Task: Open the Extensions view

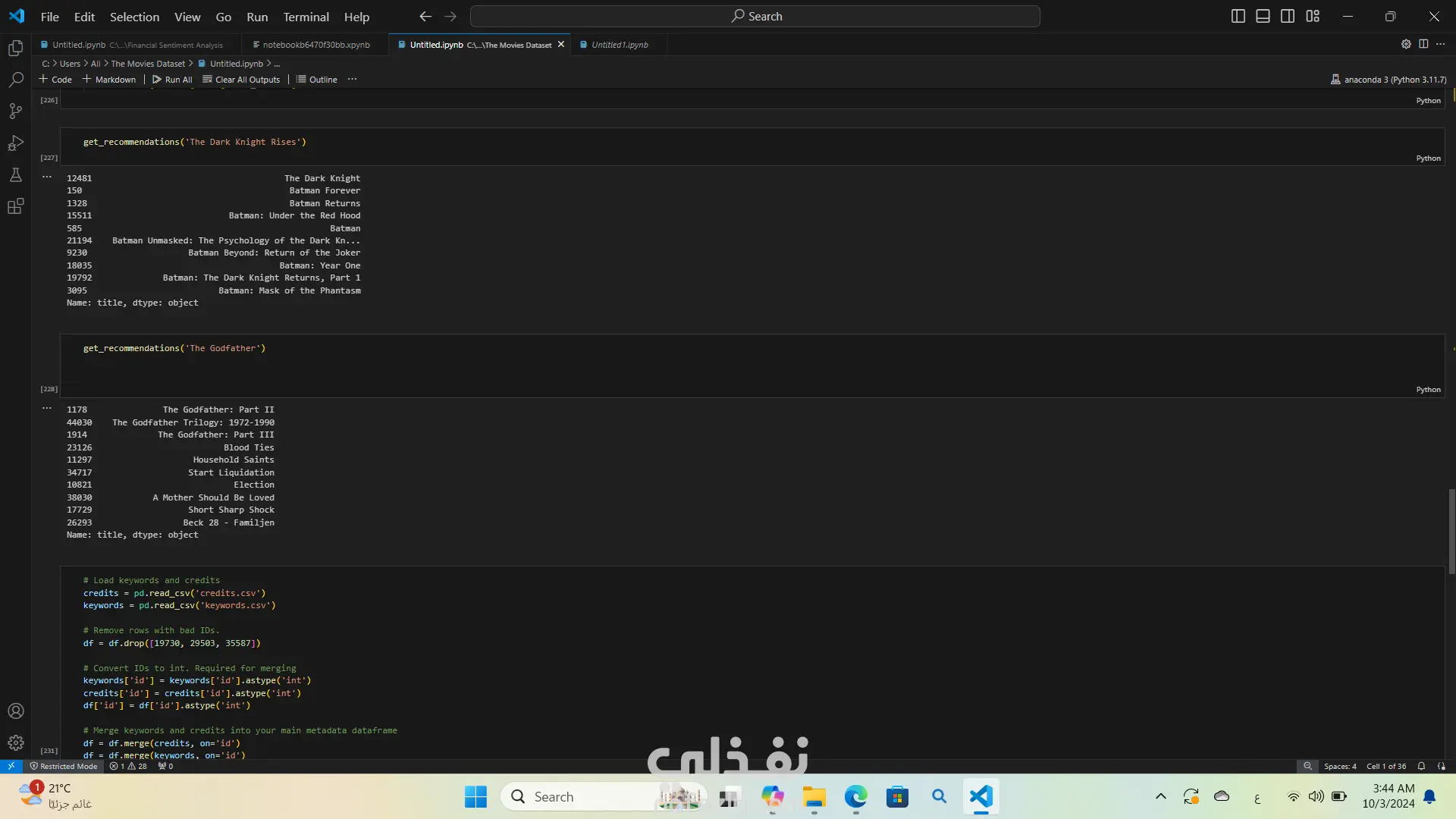Action: coord(16,206)
